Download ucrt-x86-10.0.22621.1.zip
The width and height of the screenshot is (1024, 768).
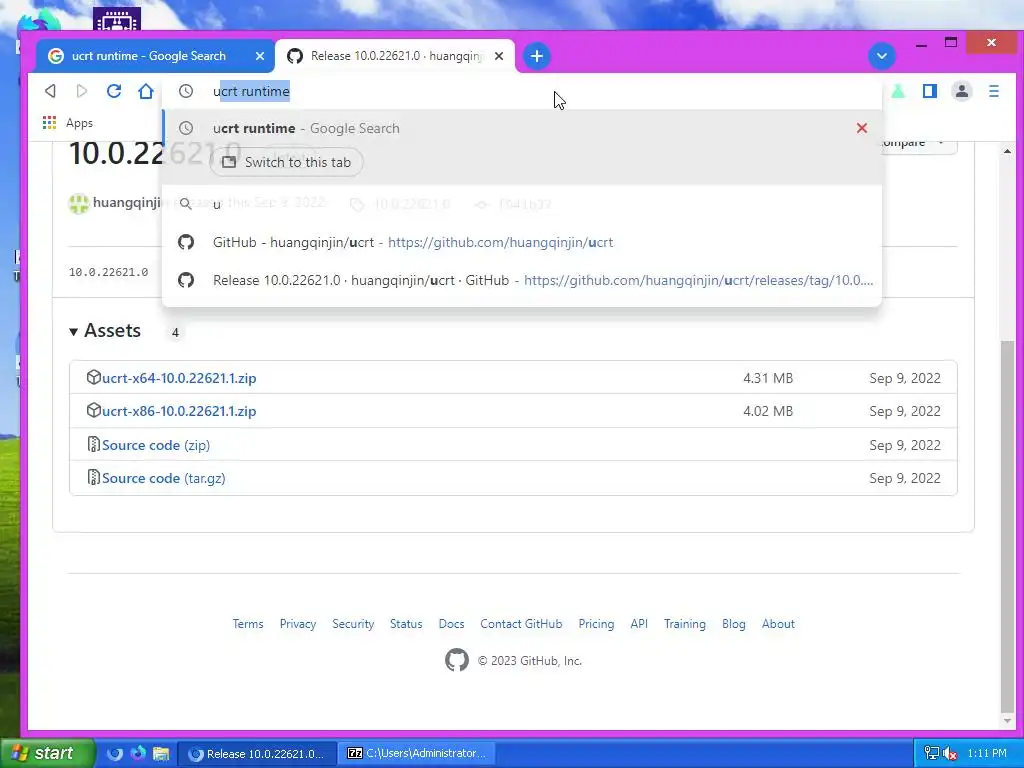pos(179,411)
